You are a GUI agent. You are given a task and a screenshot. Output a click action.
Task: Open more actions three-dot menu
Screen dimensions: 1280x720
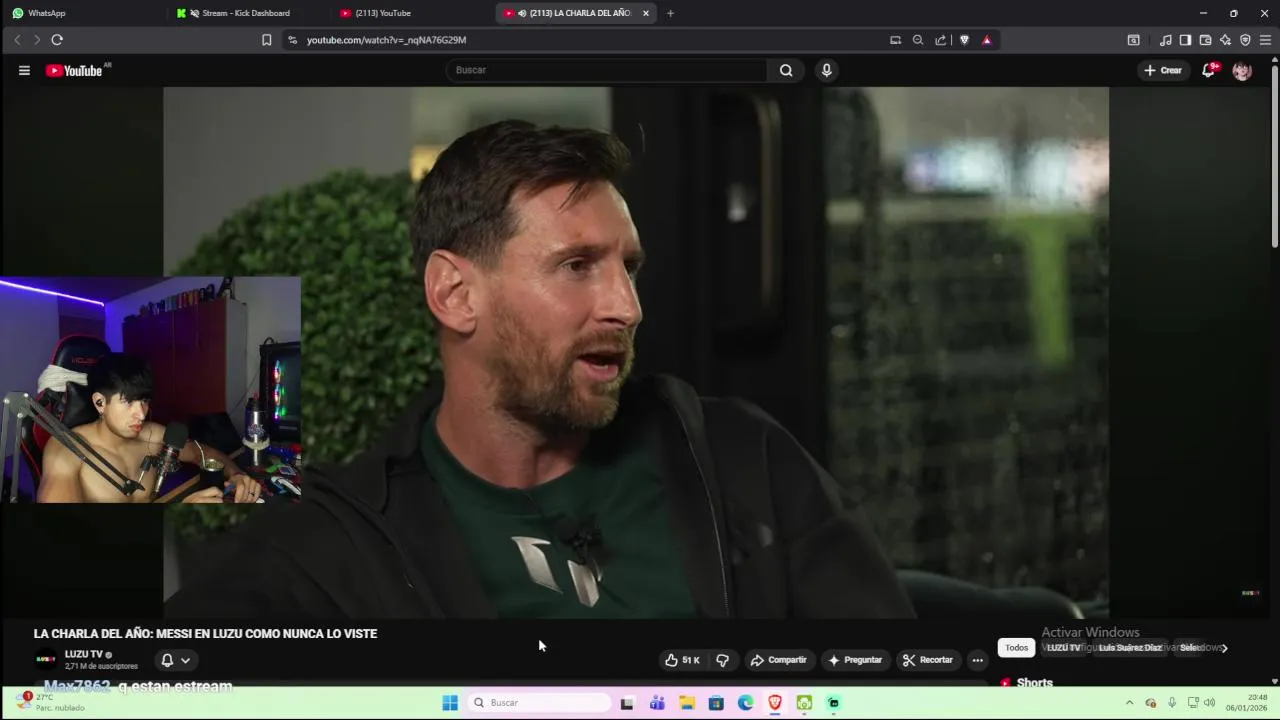(x=978, y=660)
